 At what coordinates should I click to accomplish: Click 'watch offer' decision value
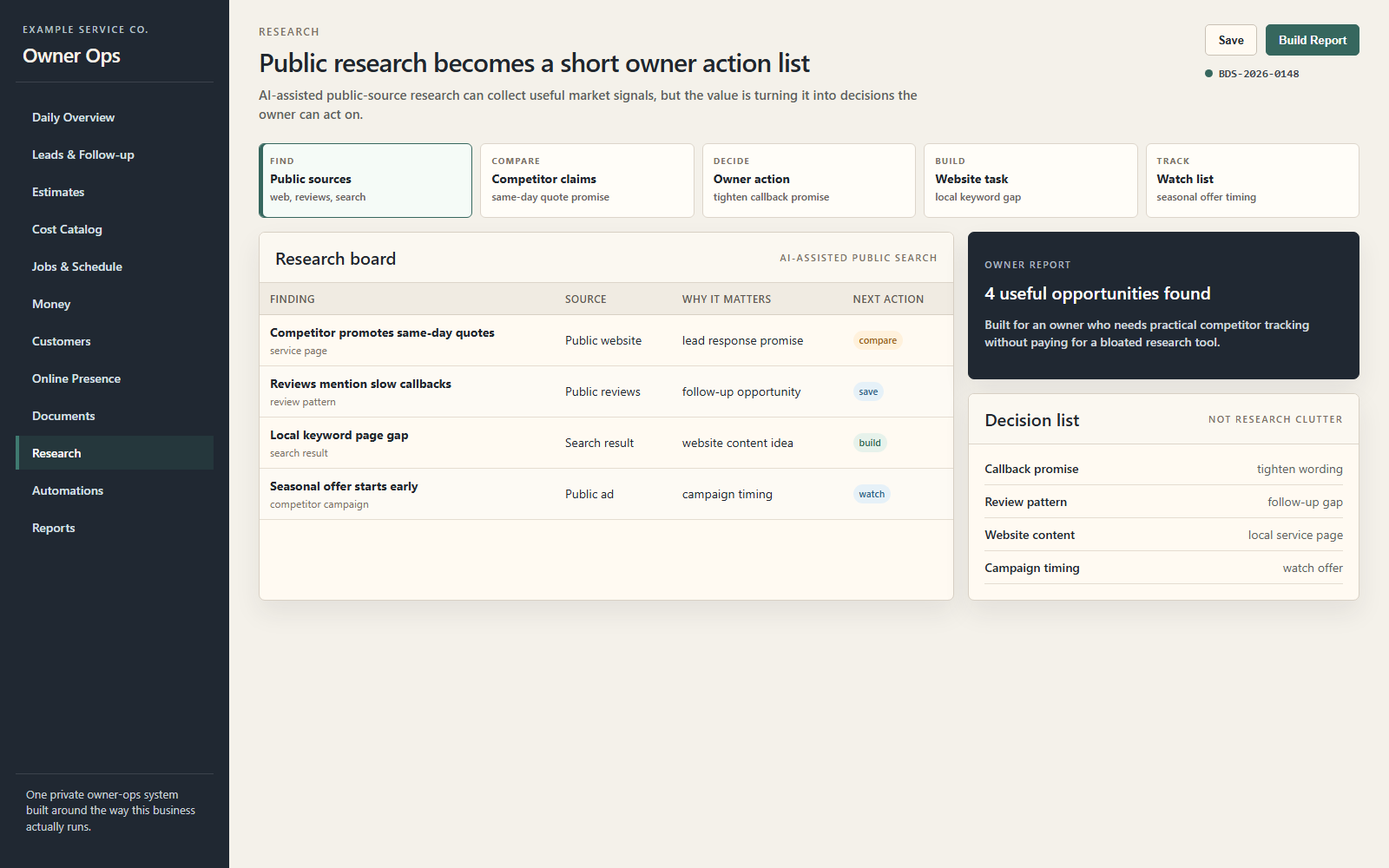(1313, 568)
